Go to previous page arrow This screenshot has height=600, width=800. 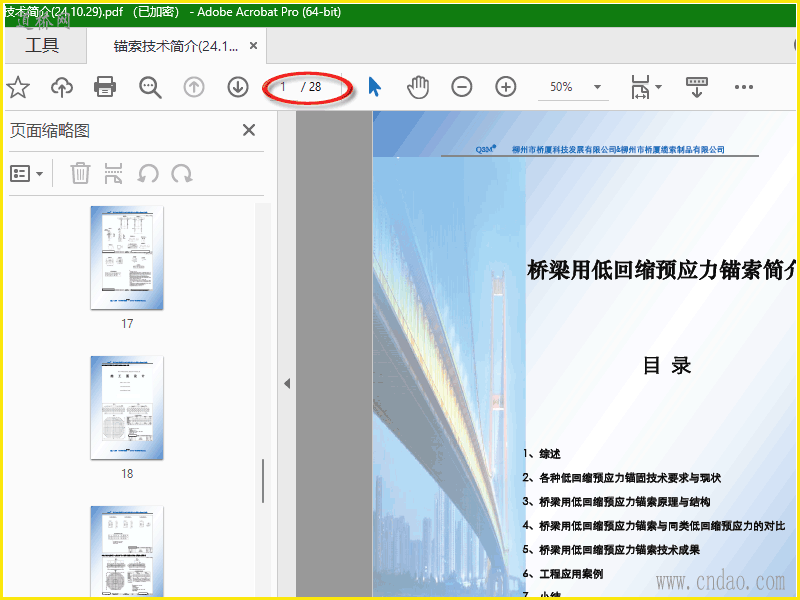(194, 87)
